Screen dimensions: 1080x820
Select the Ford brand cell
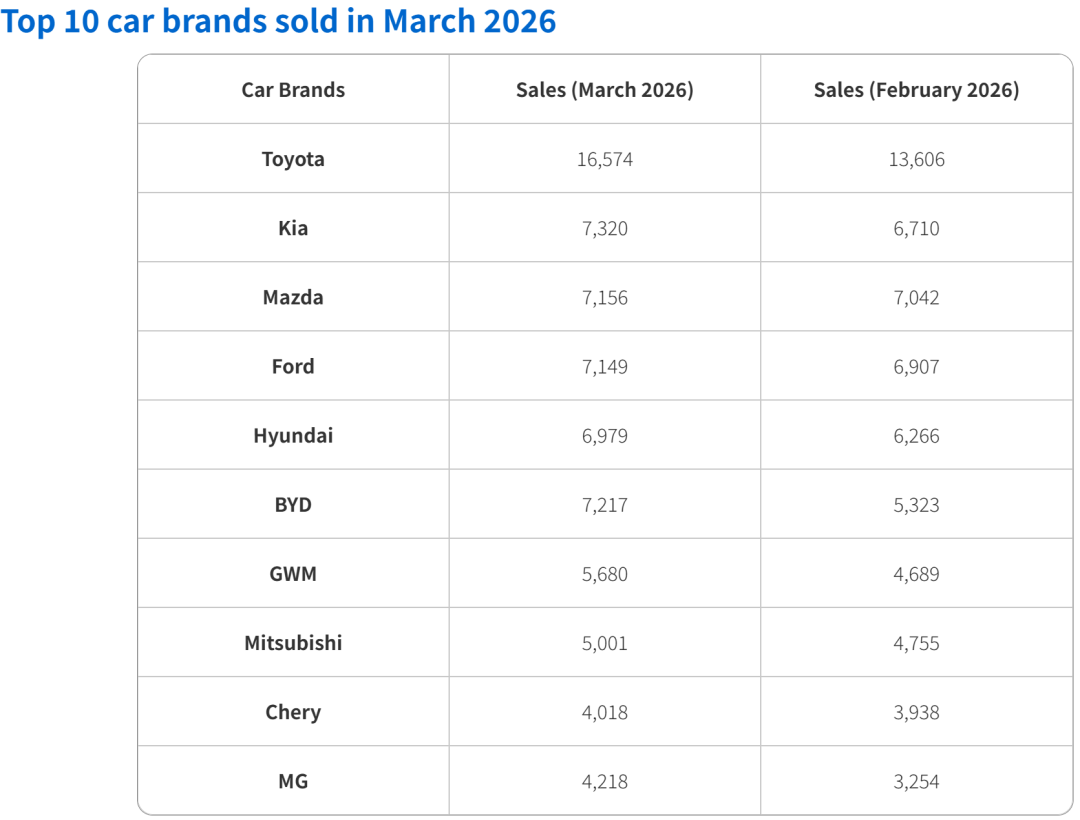(293, 366)
